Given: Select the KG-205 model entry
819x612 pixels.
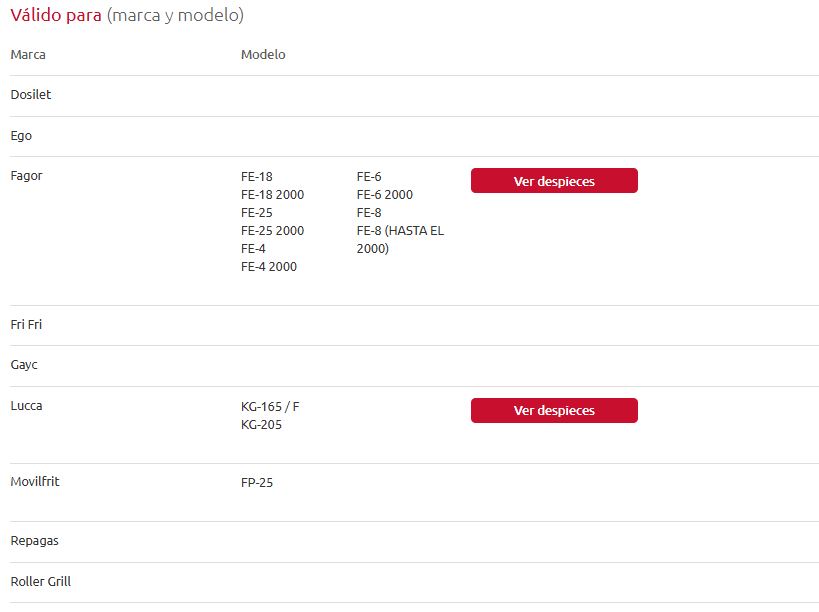Looking at the screenshot, I should (261, 425).
